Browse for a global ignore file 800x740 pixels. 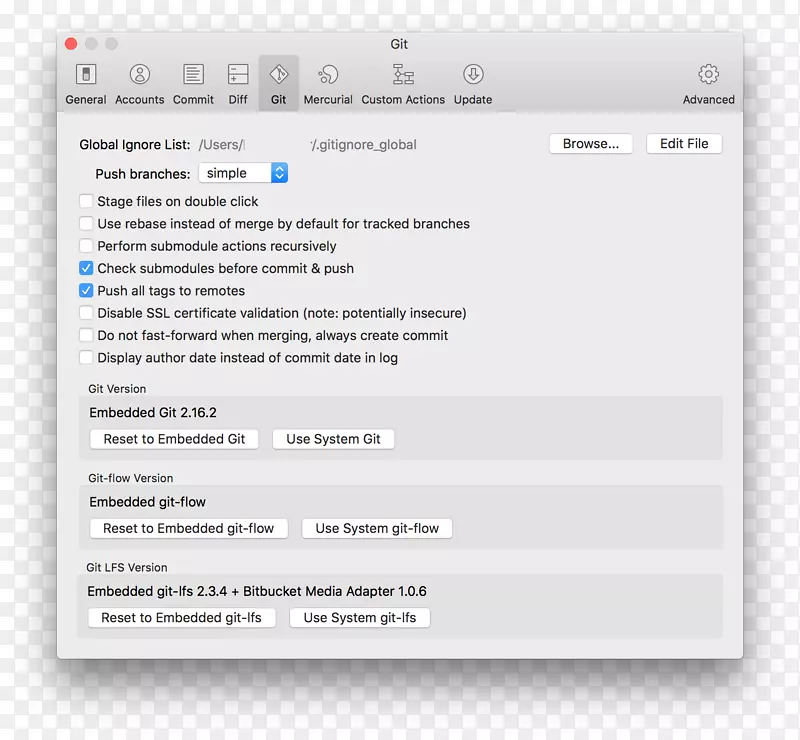click(591, 143)
